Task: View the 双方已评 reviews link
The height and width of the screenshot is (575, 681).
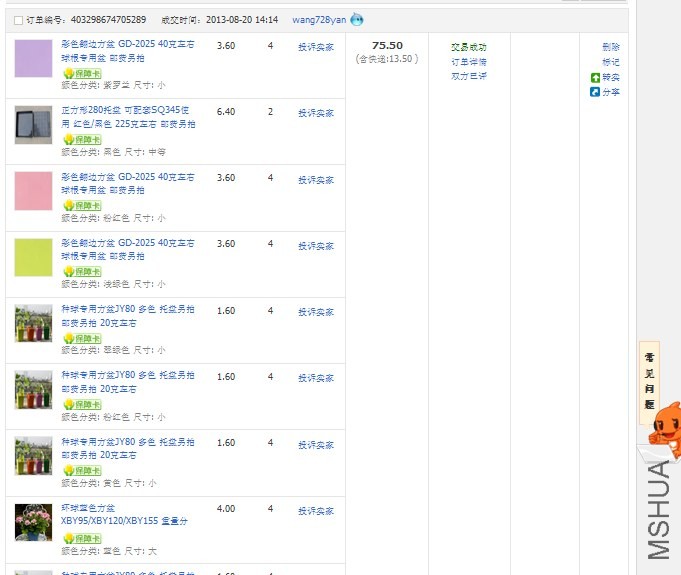Action: 469,76
